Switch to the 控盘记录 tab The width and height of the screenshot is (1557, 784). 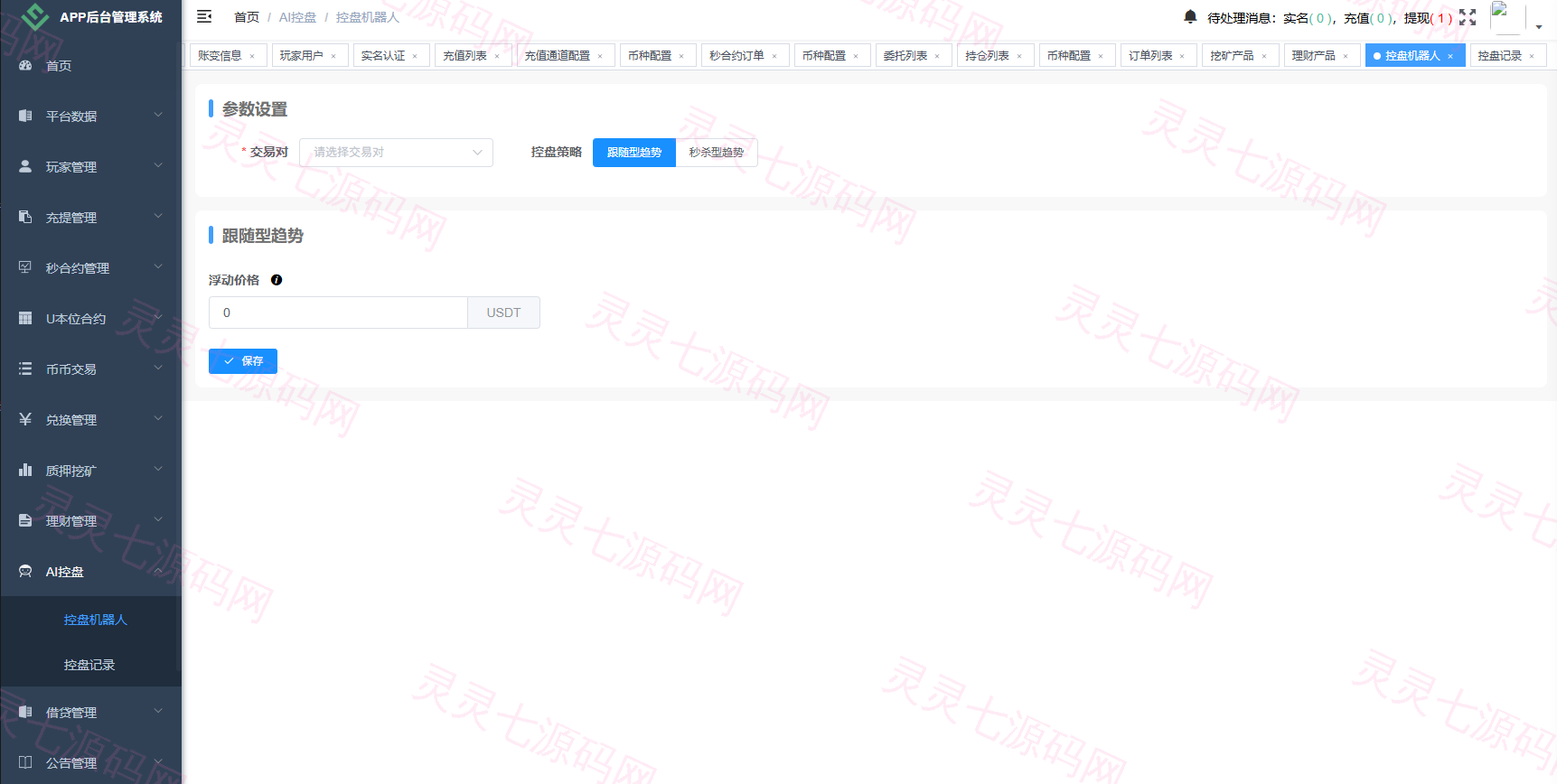point(1500,56)
